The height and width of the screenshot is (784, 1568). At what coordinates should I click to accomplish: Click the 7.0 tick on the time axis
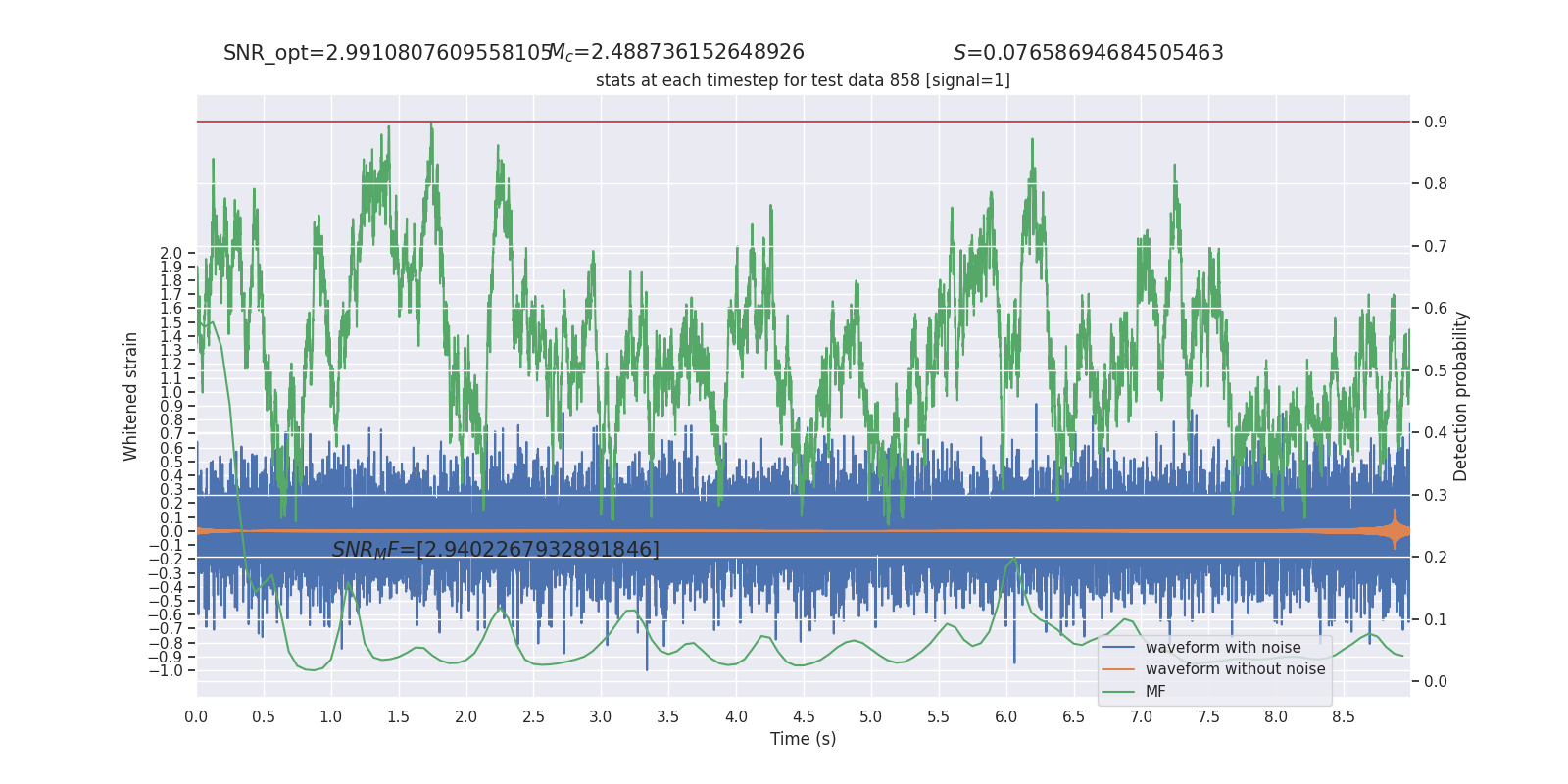[1141, 717]
